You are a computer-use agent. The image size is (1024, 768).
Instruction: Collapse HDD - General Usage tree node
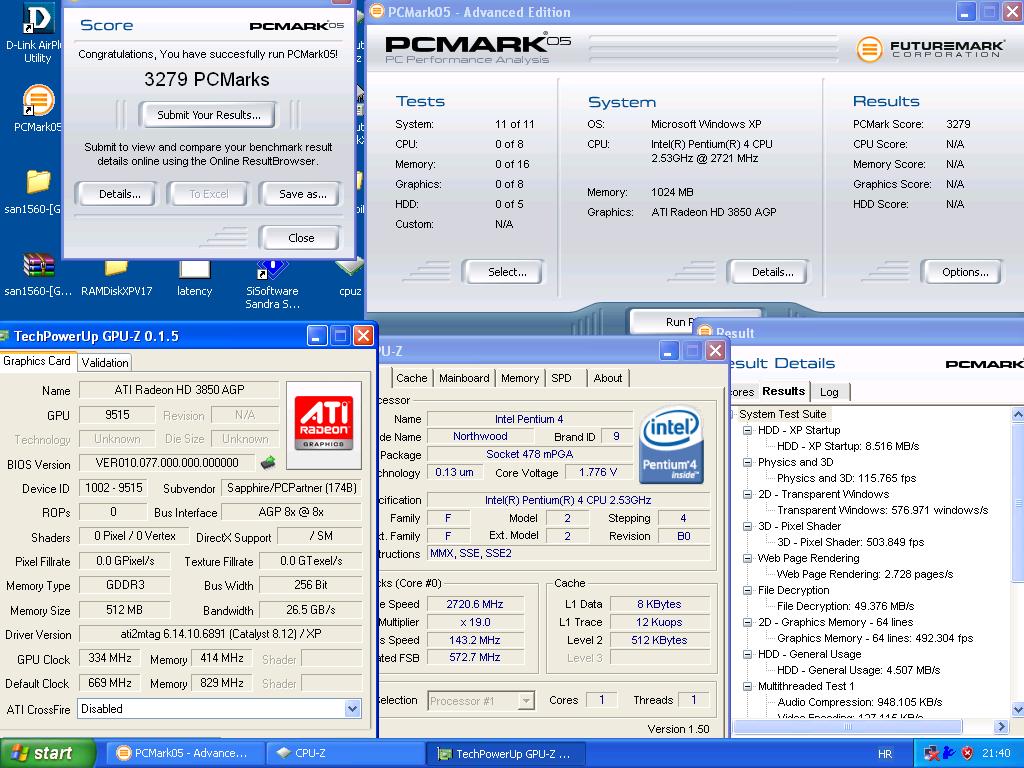[747, 654]
